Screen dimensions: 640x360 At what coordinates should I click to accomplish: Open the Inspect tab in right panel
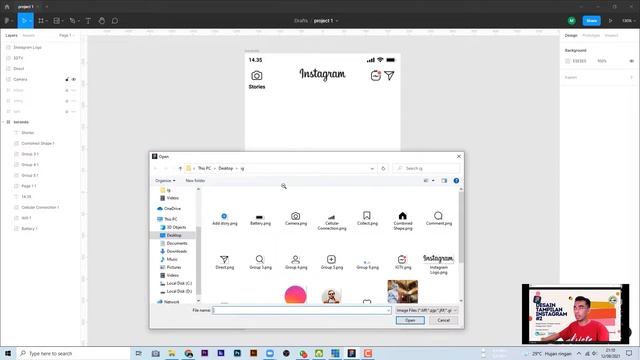(x=611, y=36)
